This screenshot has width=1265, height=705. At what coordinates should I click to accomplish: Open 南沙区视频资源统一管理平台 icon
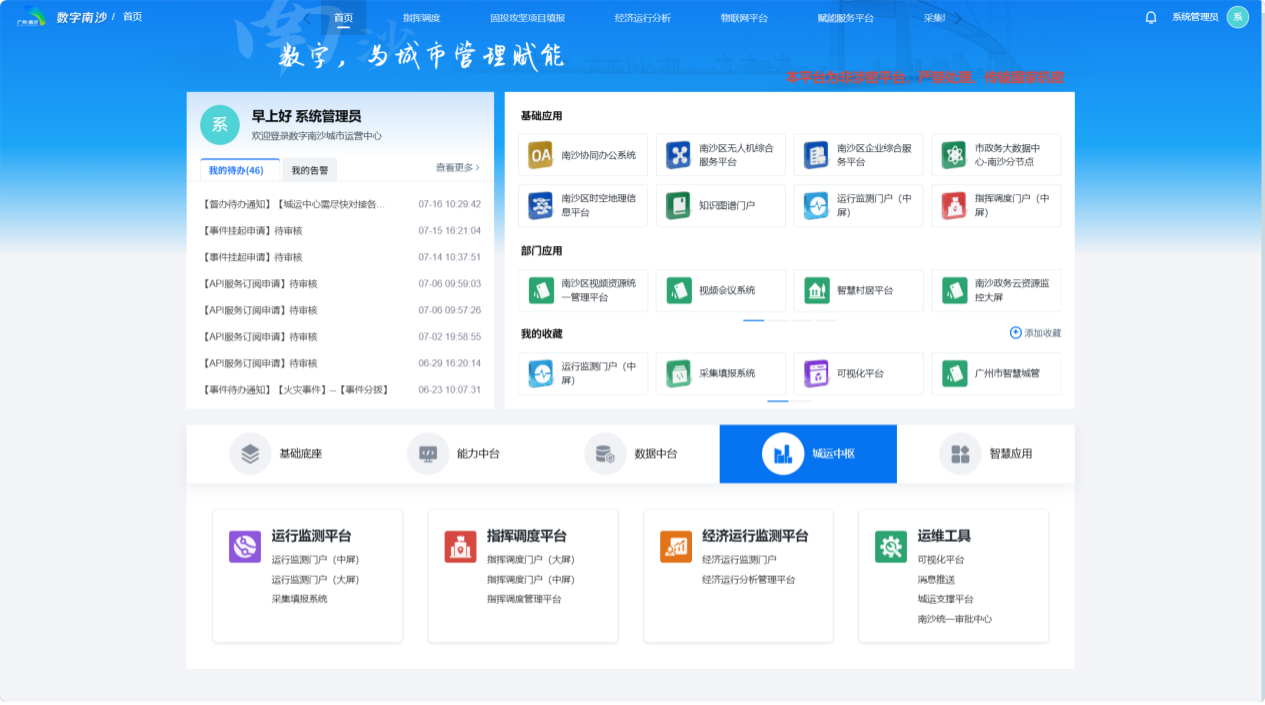point(541,290)
